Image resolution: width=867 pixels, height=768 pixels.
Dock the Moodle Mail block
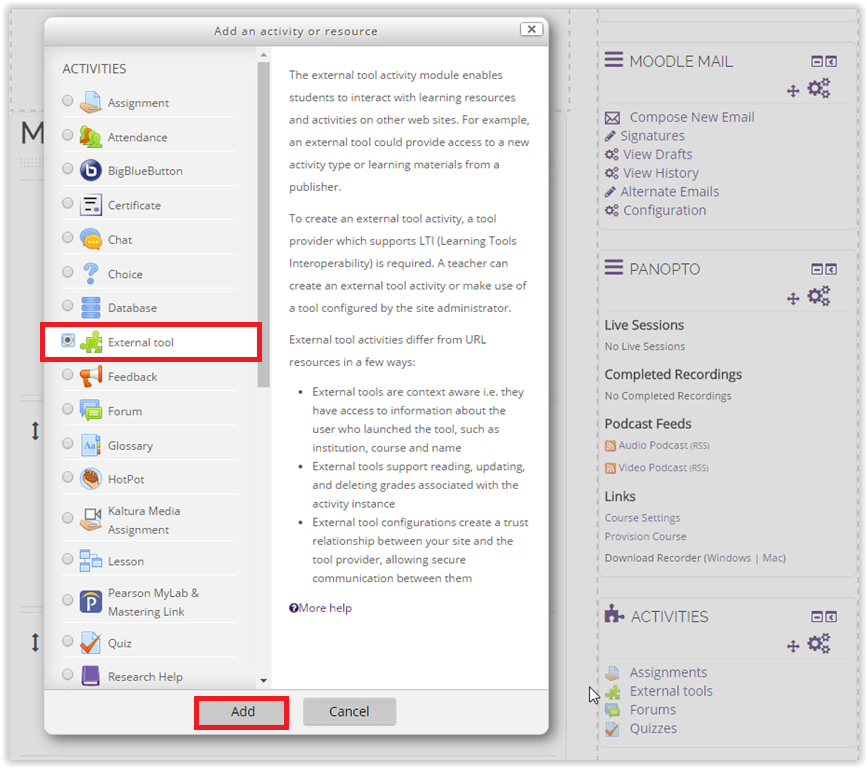831,61
